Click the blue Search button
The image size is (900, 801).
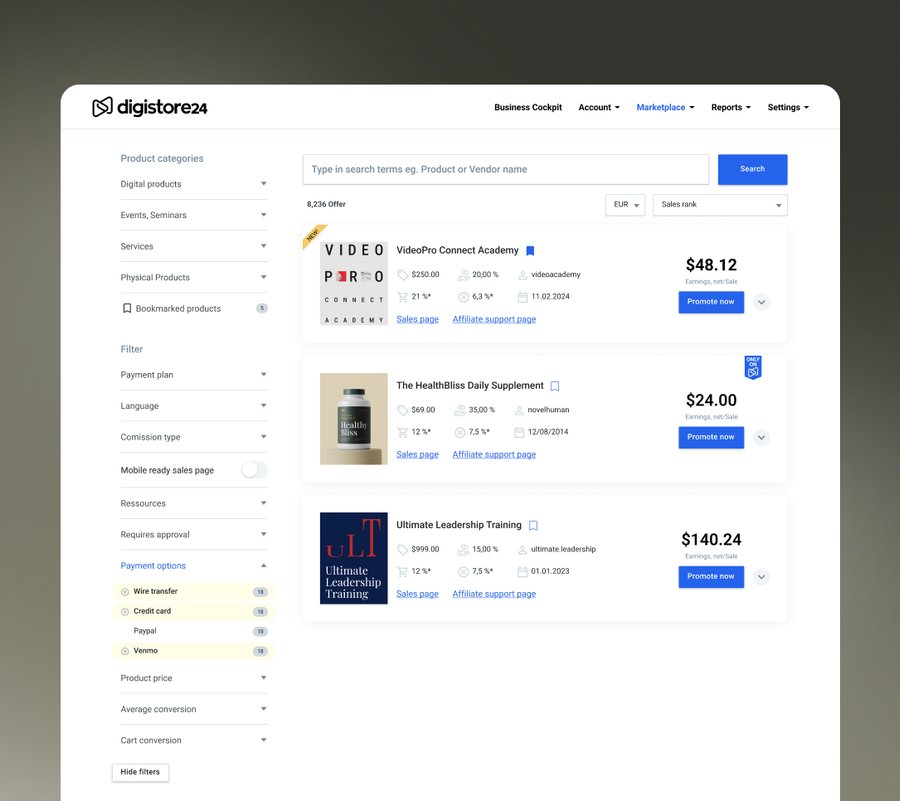tap(752, 169)
